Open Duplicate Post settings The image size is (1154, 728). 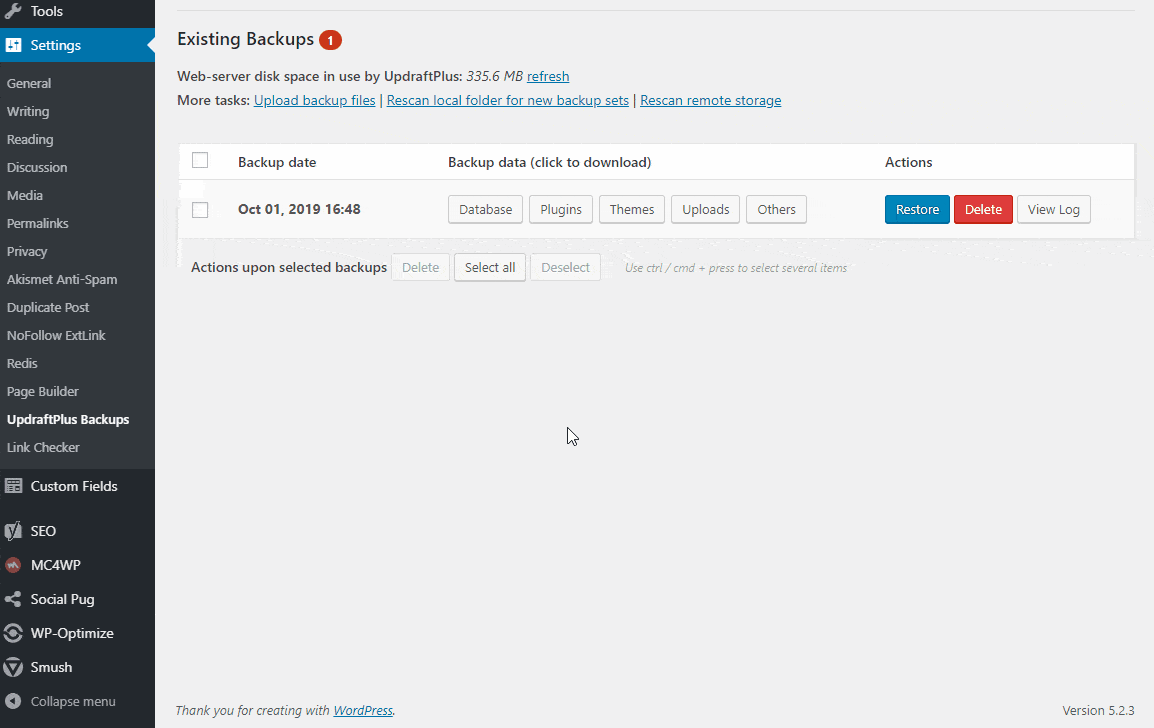(x=48, y=307)
